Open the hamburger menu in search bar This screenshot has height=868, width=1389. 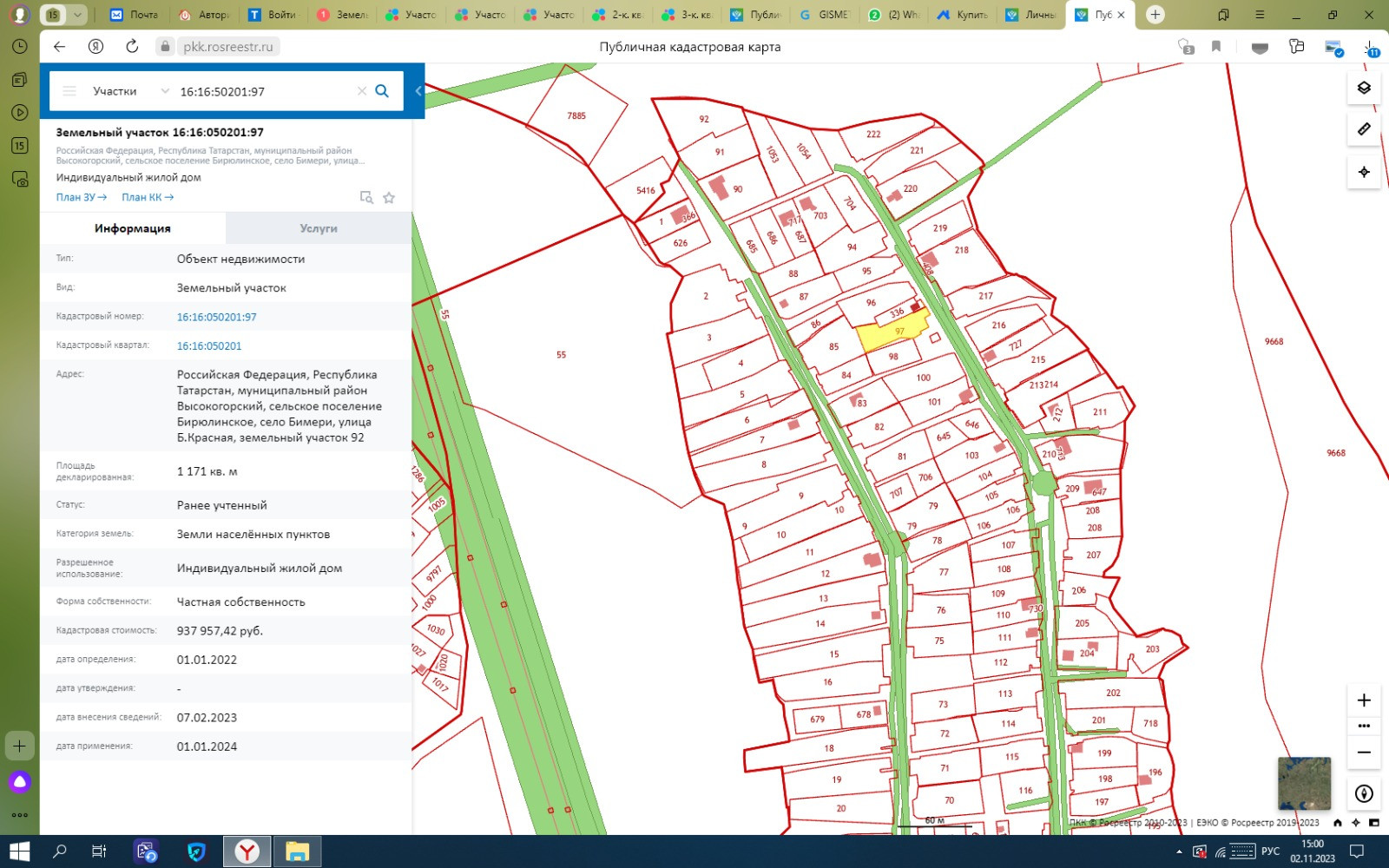[70, 91]
